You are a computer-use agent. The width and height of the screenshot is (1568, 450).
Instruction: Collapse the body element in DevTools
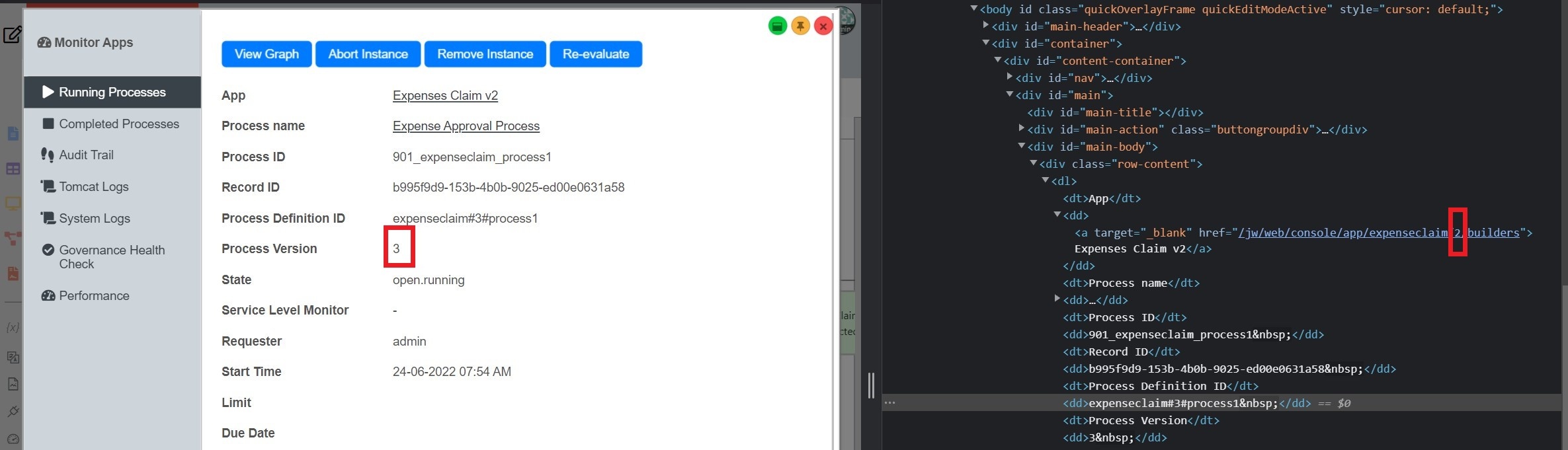pyautogui.click(x=973, y=9)
